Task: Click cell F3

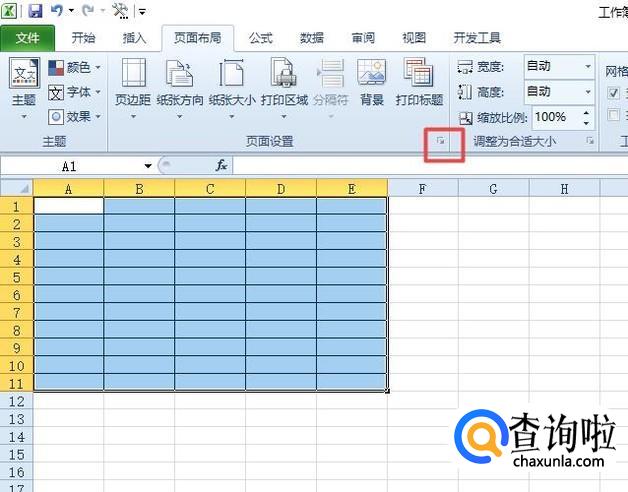Action: click(x=423, y=241)
